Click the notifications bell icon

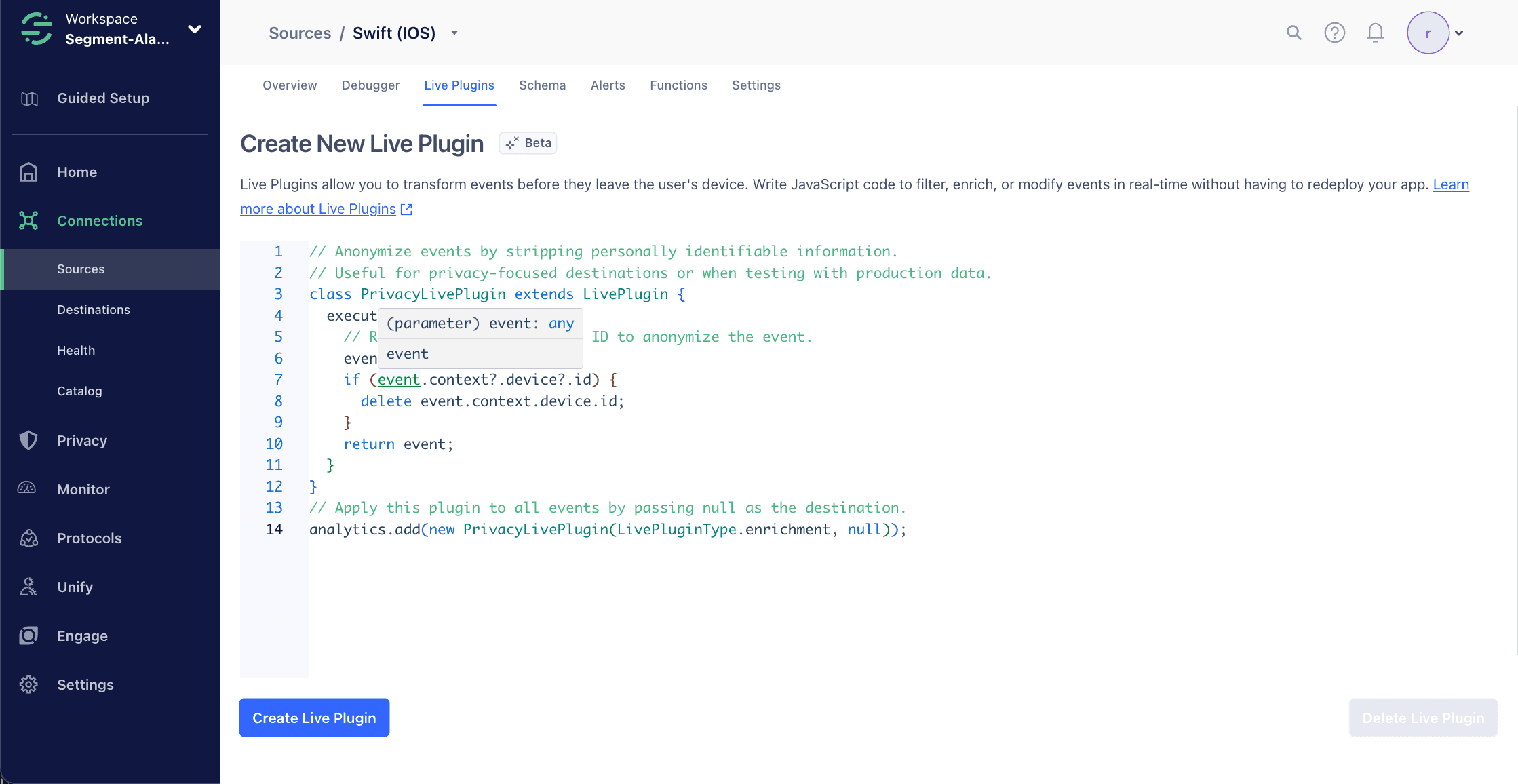point(1375,32)
